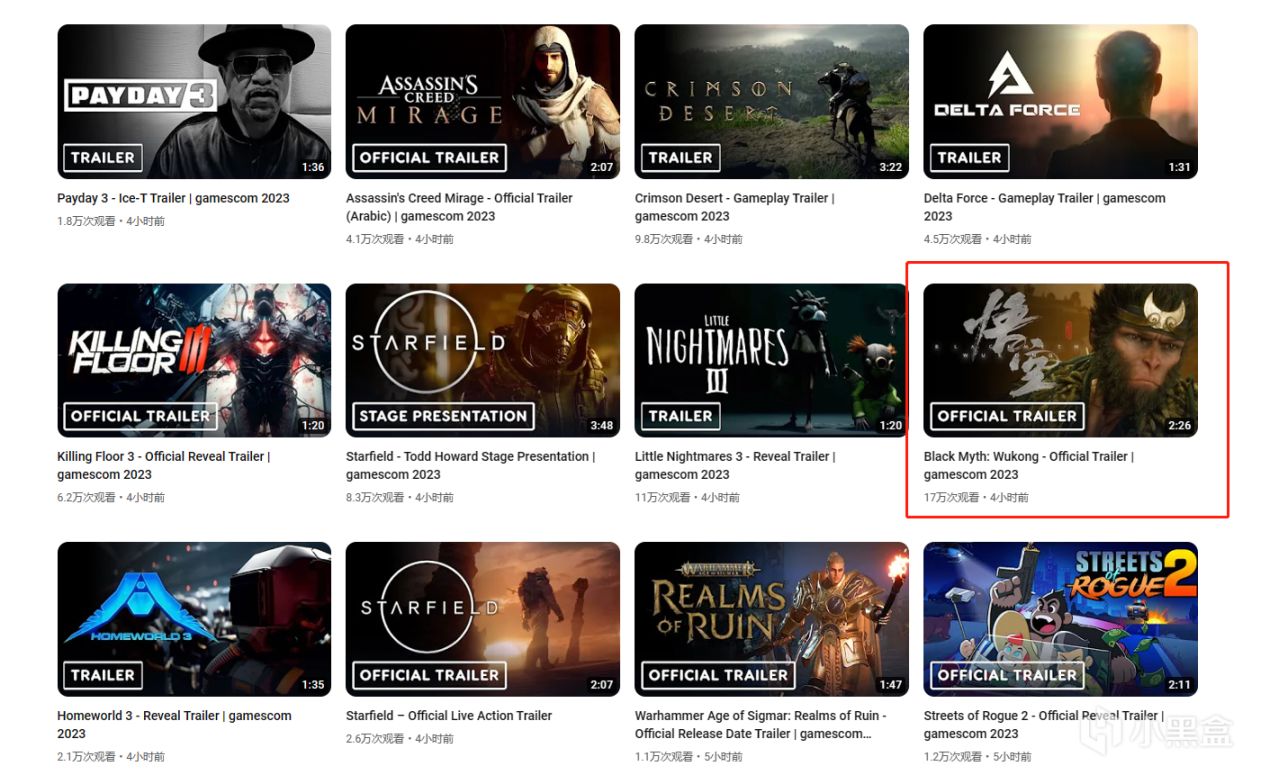Open the Starfield Live Action trailer thumbnail
This screenshot has width=1270, height=775.
click(x=483, y=619)
